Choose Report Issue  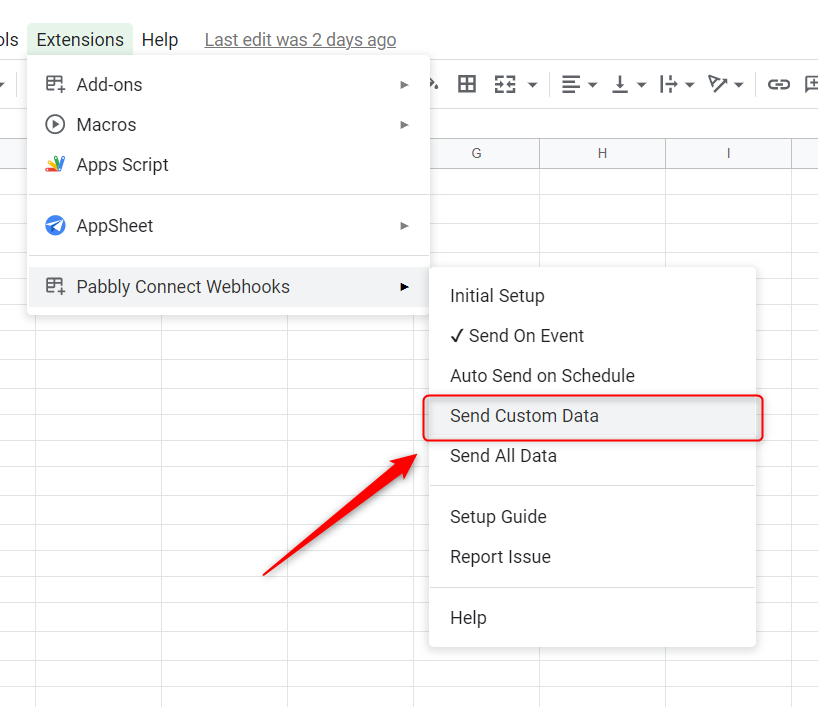[x=593, y=557]
